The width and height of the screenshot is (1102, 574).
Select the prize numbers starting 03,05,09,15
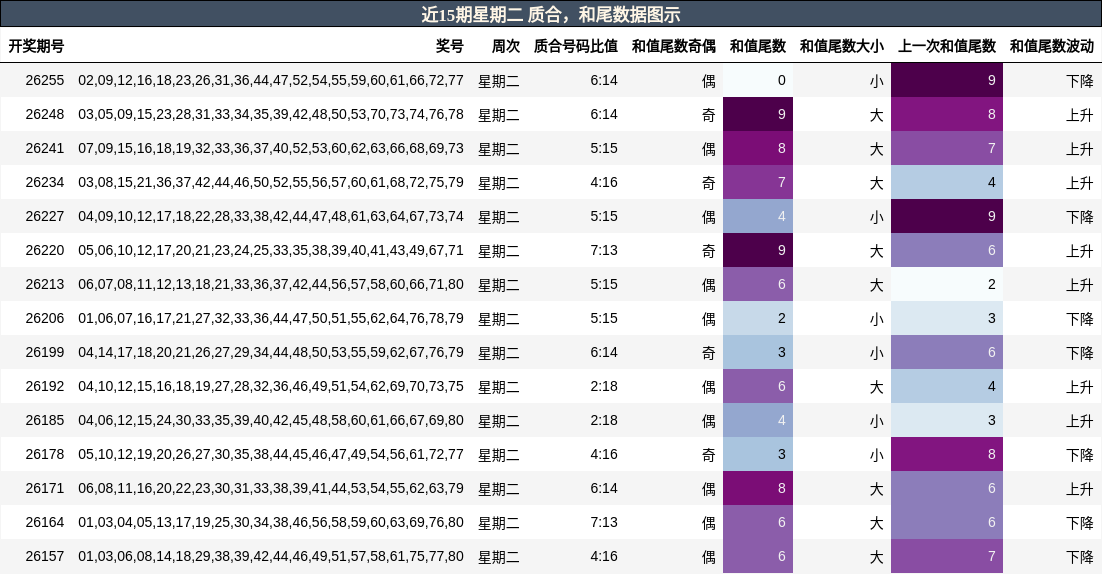click(271, 115)
